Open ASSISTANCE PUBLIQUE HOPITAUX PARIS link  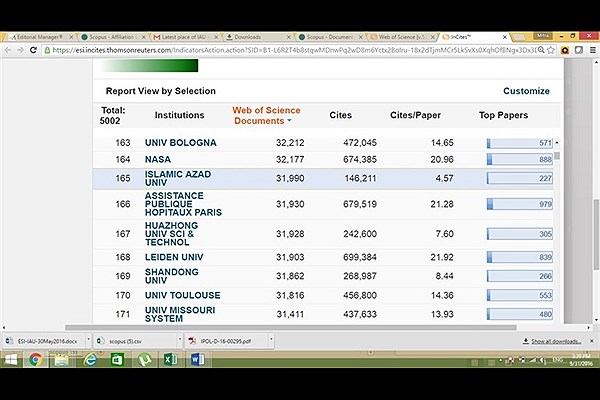(183, 204)
